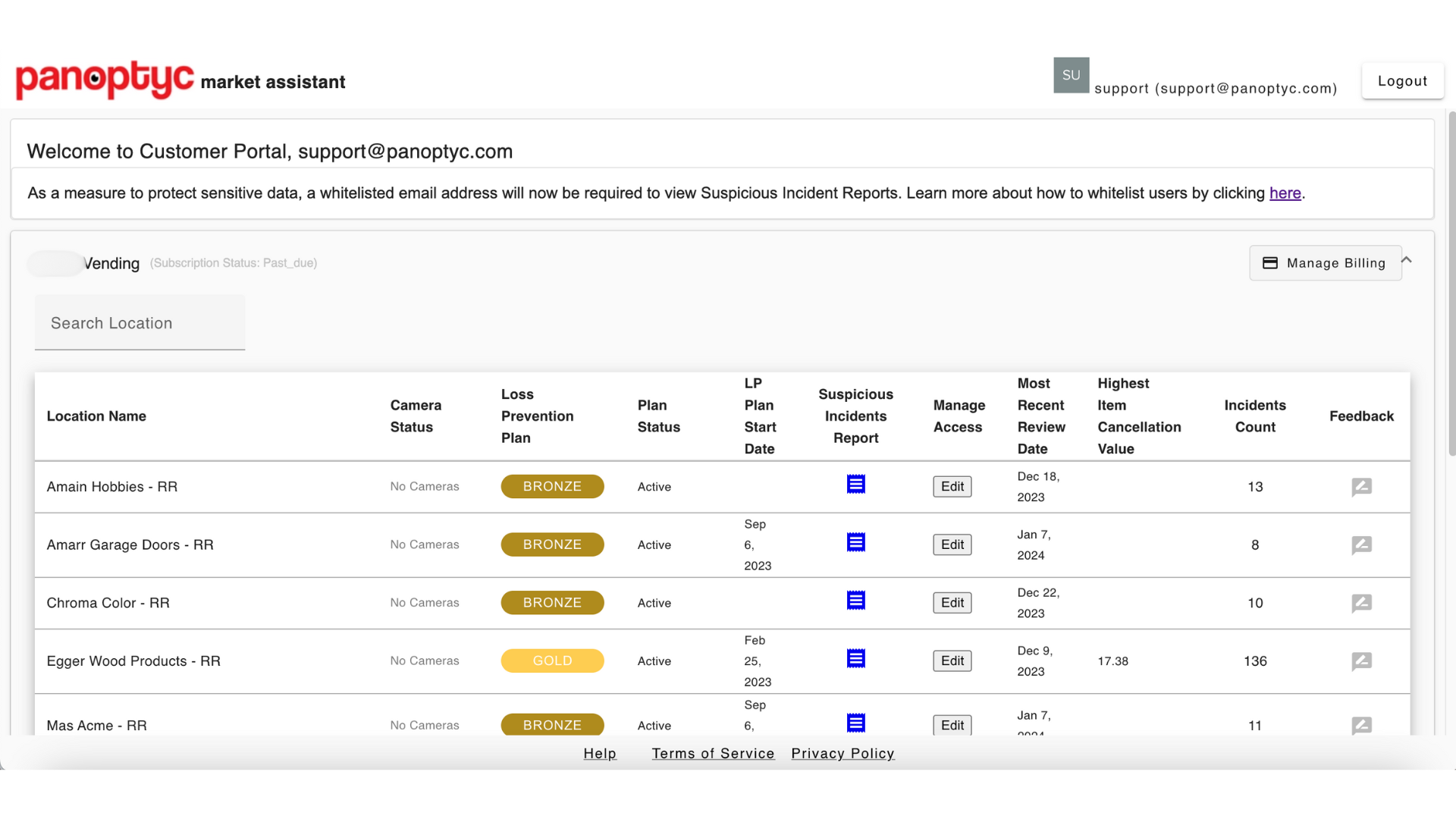Edit access for Amarr Garage Doors - RR
The height and width of the screenshot is (819, 1456).
952,544
